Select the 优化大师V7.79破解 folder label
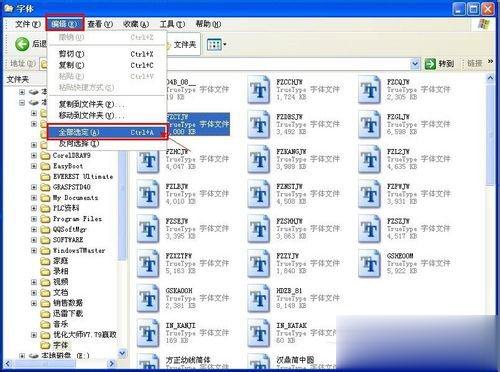Screen dimensions: 500x372 (x=85, y=335)
